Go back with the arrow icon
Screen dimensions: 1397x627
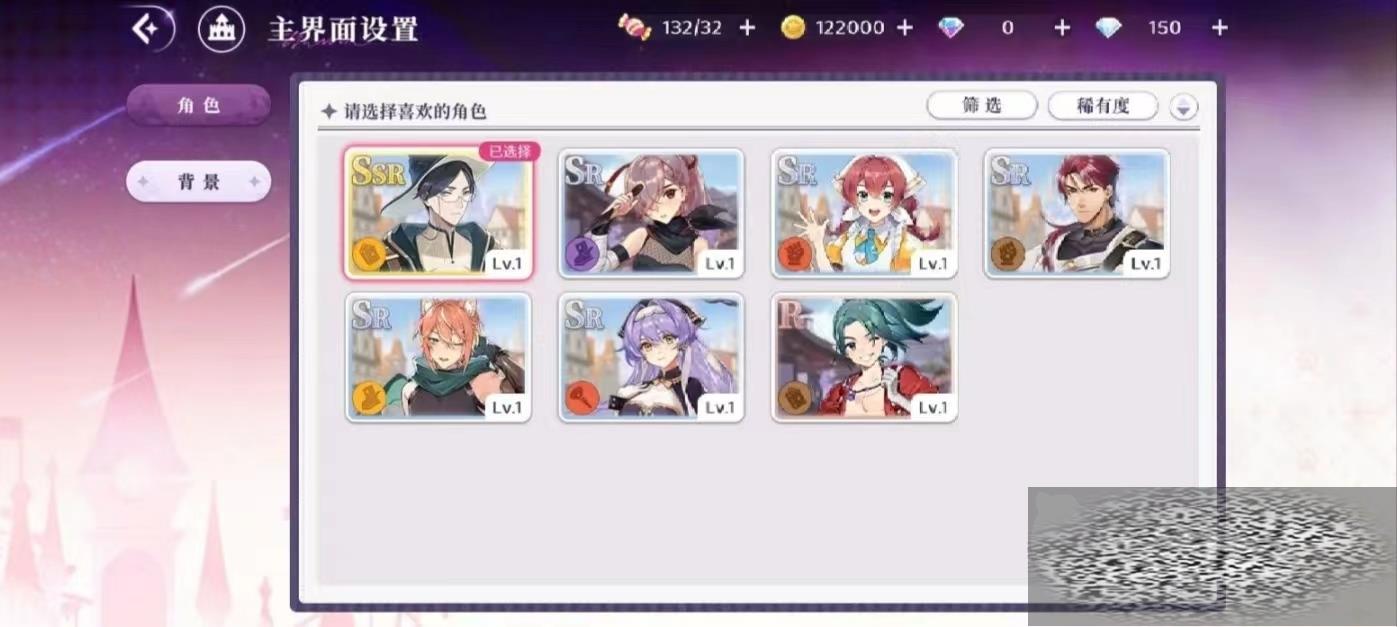pos(148,29)
